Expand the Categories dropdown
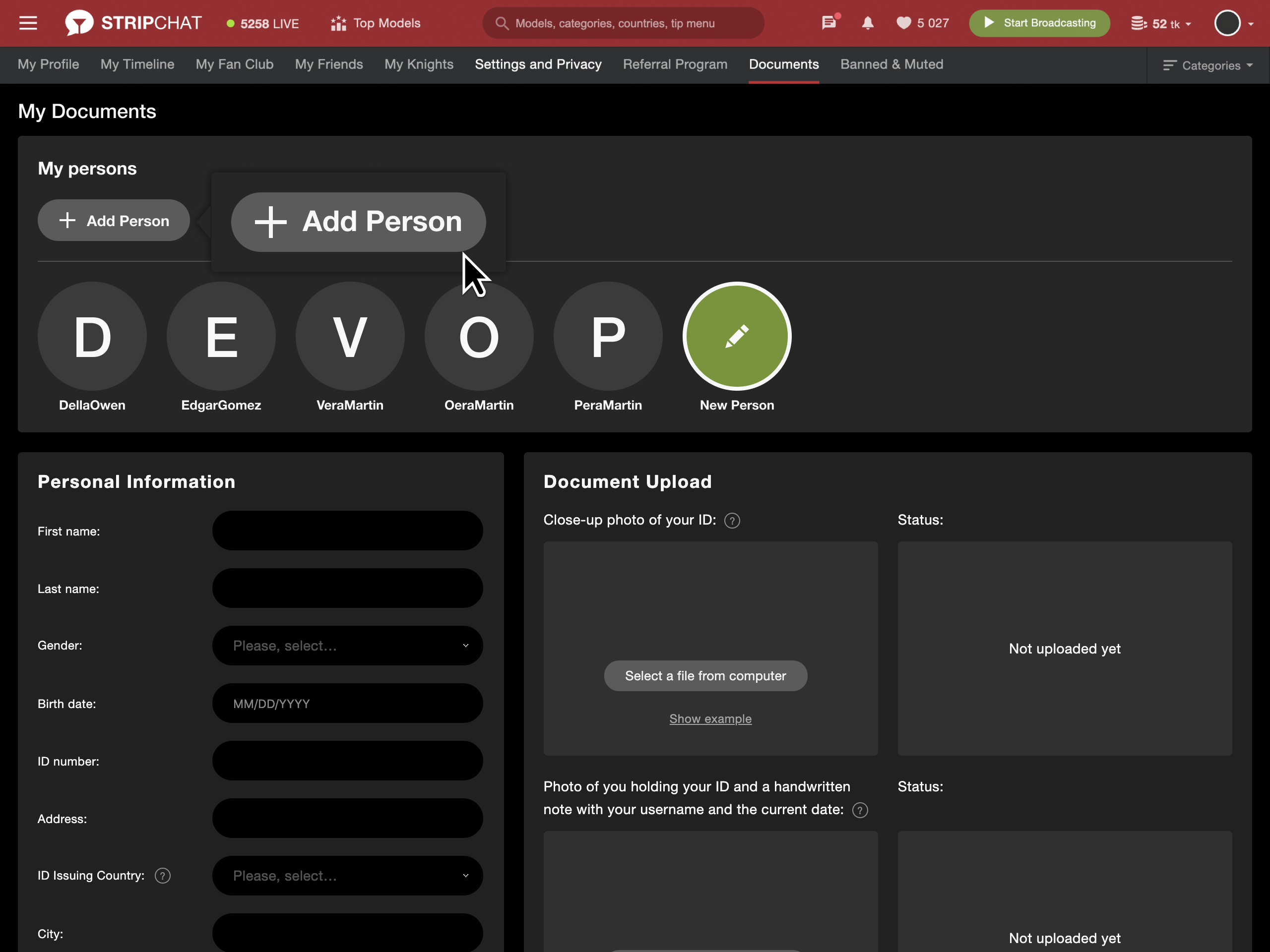The height and width of the screenshot is (952, 1270). point(1208,65)
